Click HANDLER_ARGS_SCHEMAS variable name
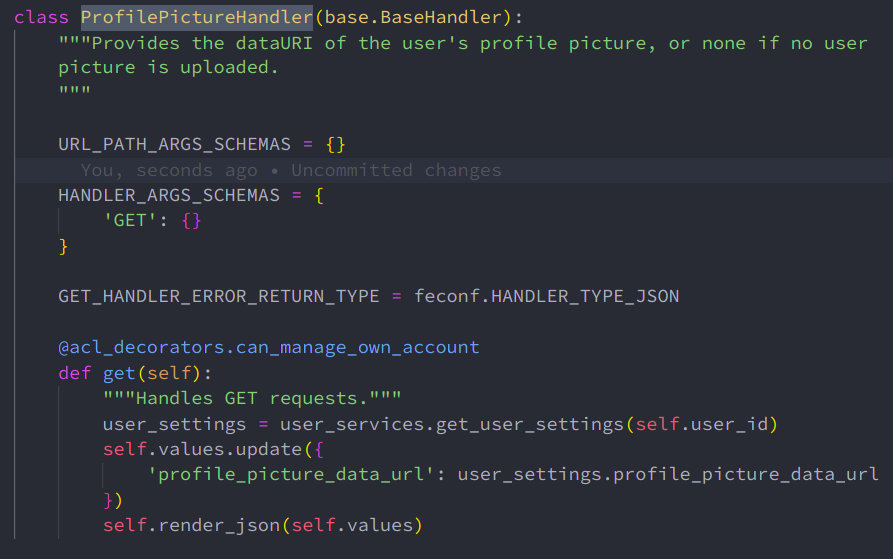This screenshot has height=559, width=893. coord(169,195)
